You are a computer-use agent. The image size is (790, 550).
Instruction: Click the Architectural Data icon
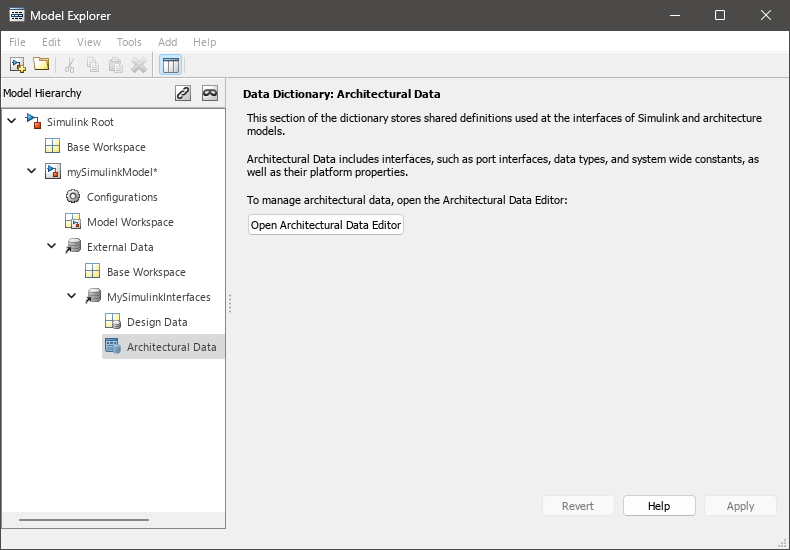112,346
